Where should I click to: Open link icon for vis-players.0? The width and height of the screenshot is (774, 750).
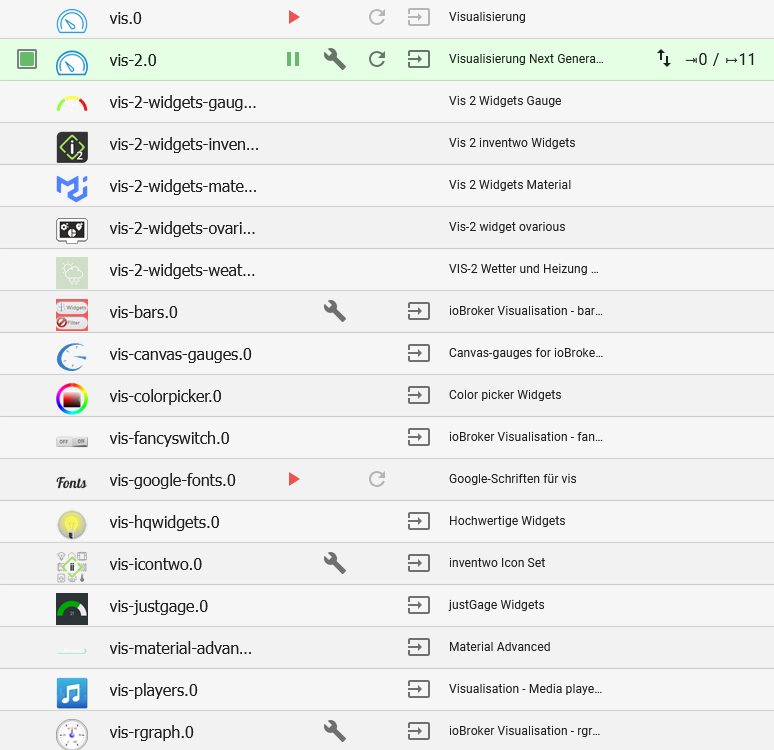pyautogui.click(x=419, y=689)
